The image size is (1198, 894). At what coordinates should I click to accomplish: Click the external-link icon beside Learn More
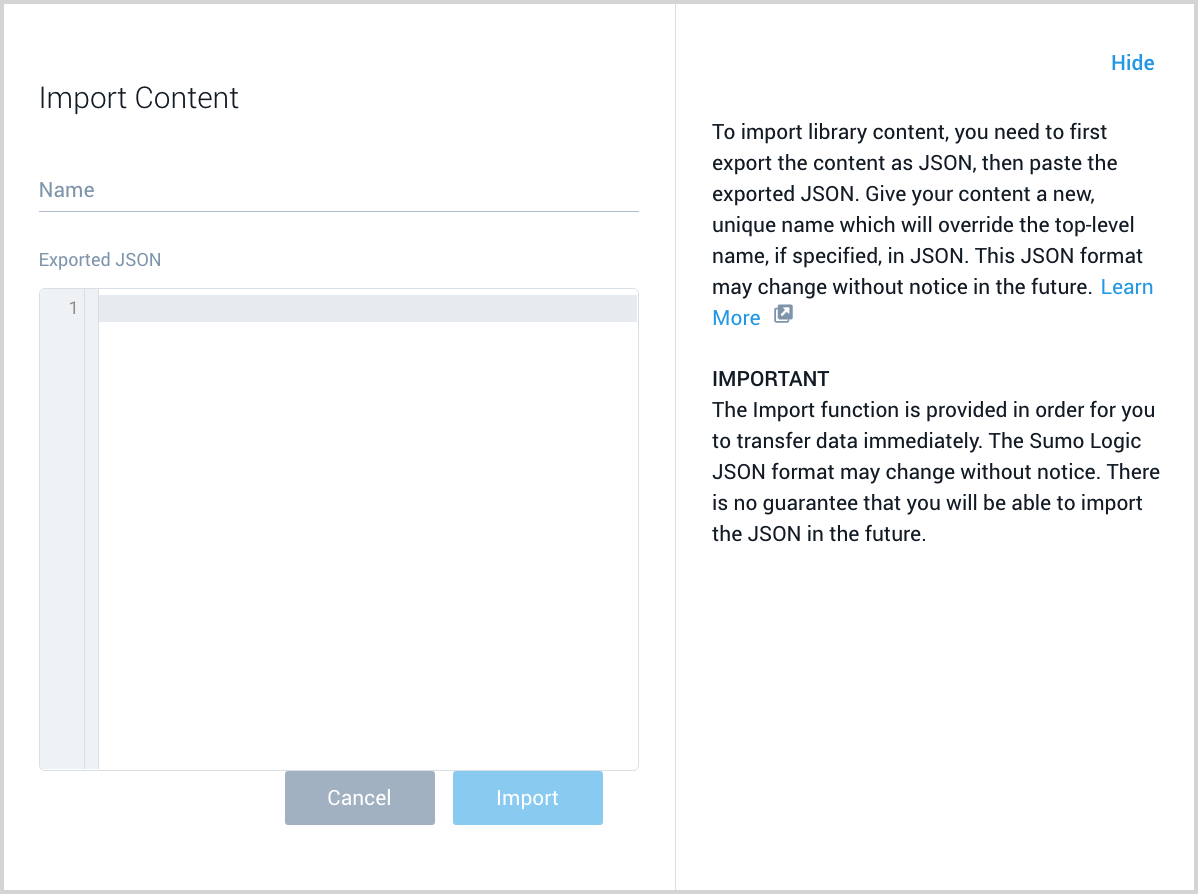point(783,313)
